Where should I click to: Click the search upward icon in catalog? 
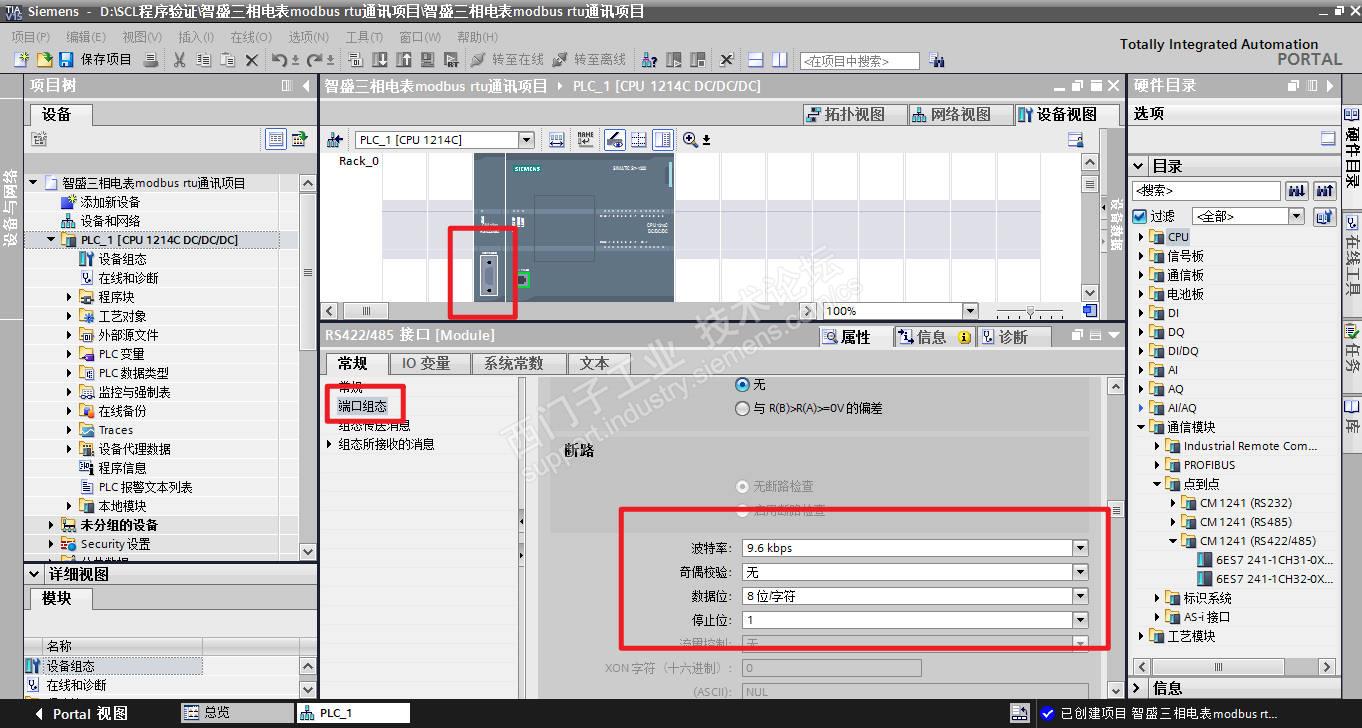pyautogui.click(x=1325, y=190)
